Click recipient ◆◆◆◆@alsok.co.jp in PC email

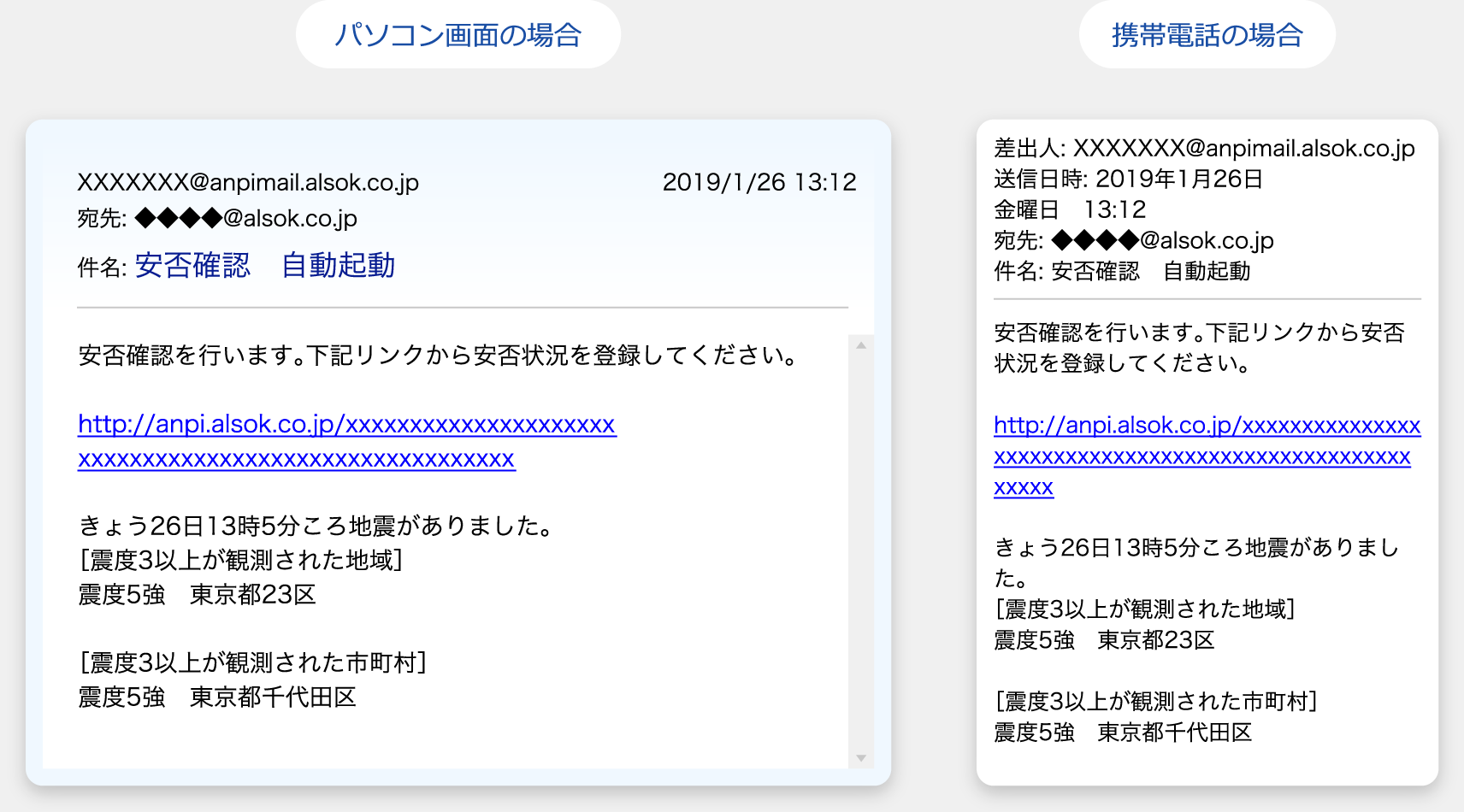245,219
